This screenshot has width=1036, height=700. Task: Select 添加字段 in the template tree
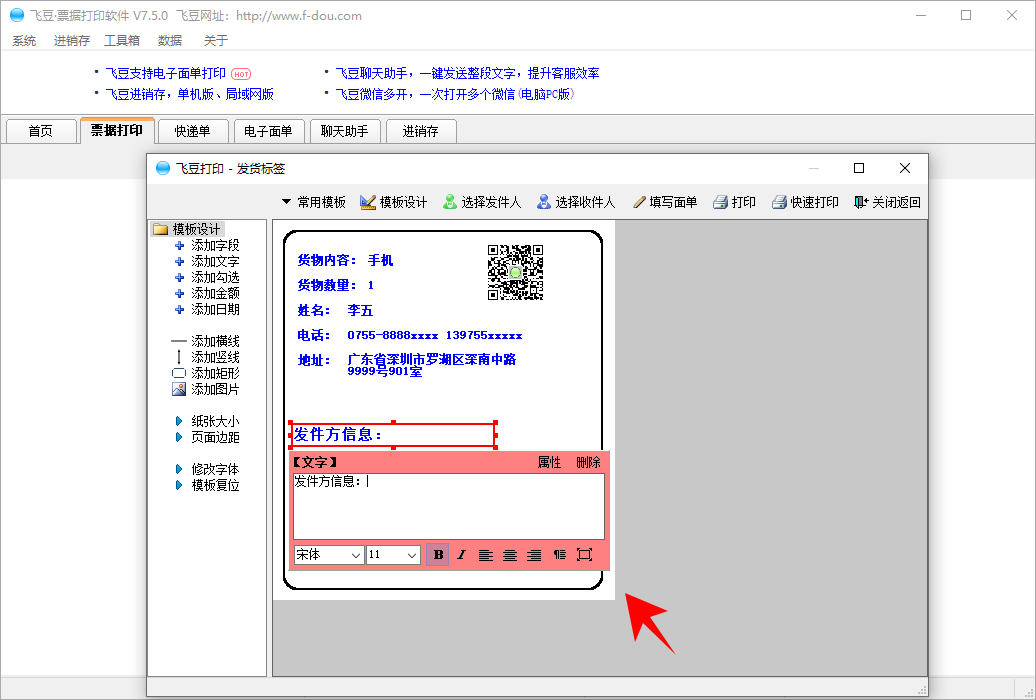pyautogui.click(x=214, y=245)
